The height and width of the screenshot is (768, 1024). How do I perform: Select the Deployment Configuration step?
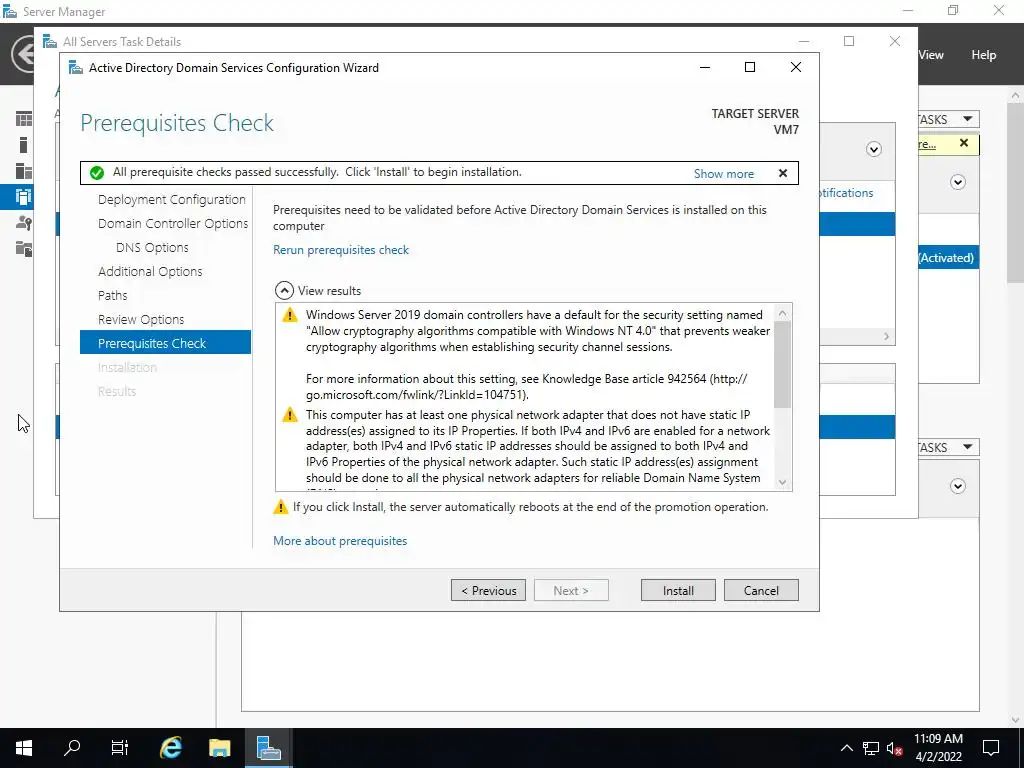172,199
